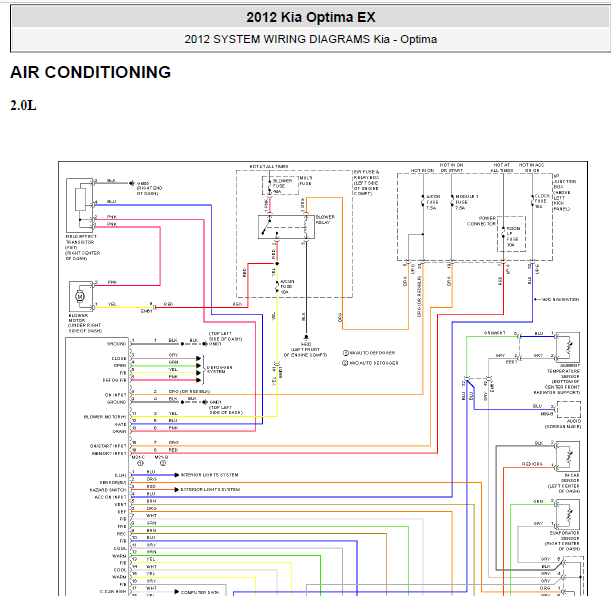Click 'I/P JUNCTION BOX' description
Image resolution: width=611 pixels, height=596 pixels.
click(x=565, y=192)
